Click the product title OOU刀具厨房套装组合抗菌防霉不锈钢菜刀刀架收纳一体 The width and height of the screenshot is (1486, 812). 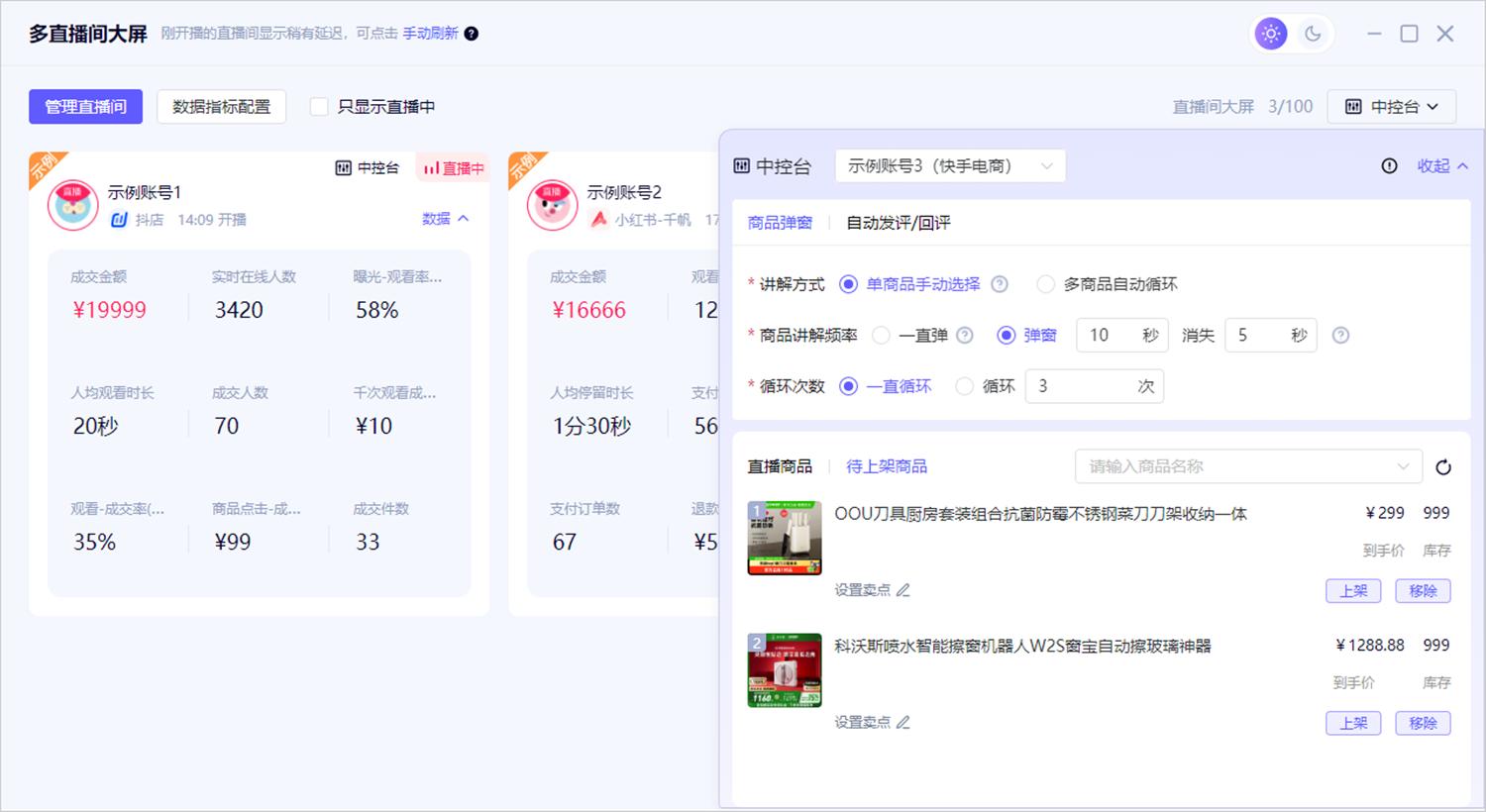point(1040,514)
